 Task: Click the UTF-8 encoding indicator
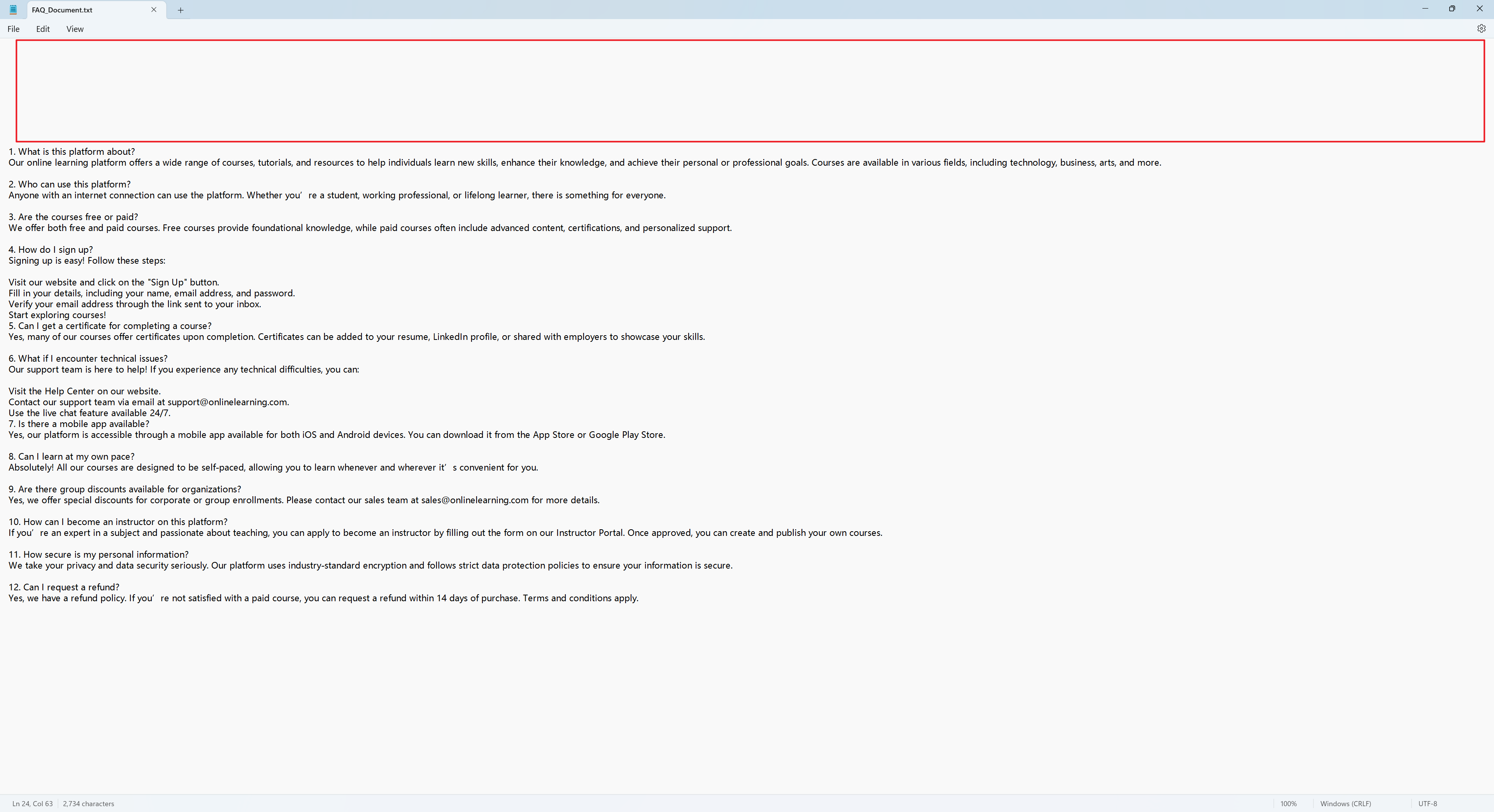click(x=1427, y=803)
